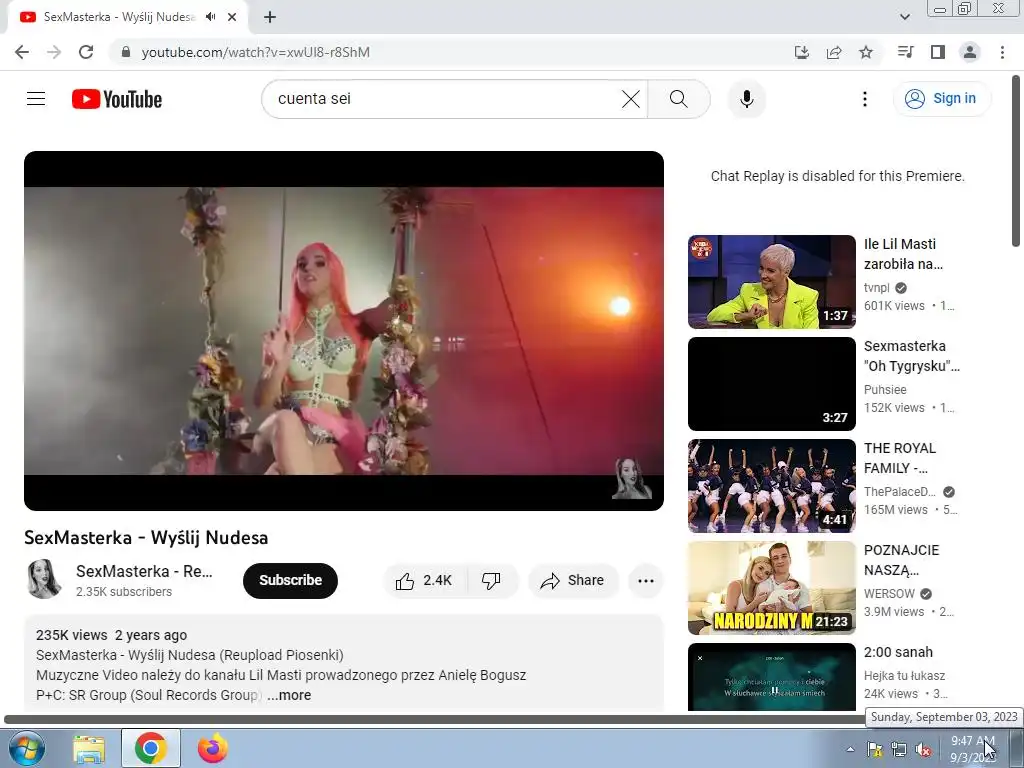Viewport: 1024px width, 768px height.
Task: Open File Explorer from taskbar
Action: pos(89,748)
